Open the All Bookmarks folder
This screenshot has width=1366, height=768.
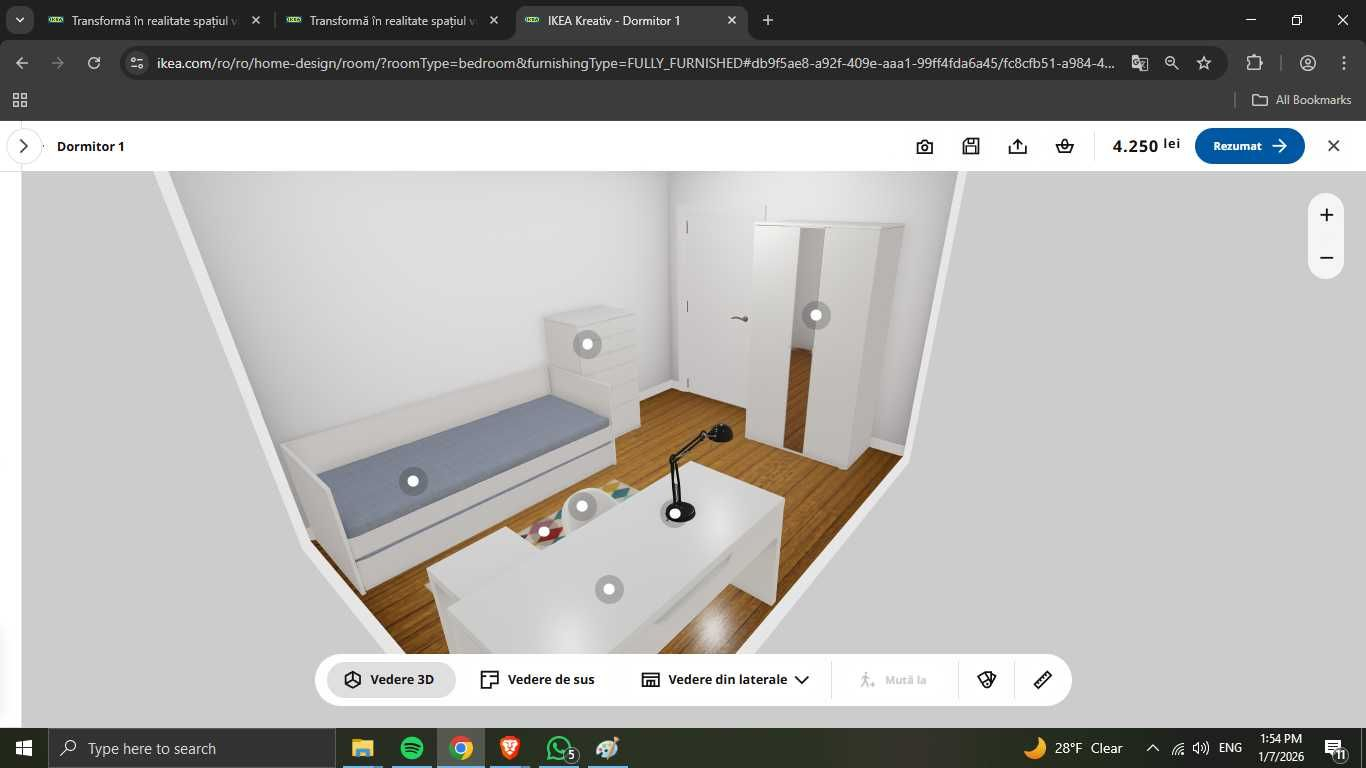click(x=1301, y=100)
